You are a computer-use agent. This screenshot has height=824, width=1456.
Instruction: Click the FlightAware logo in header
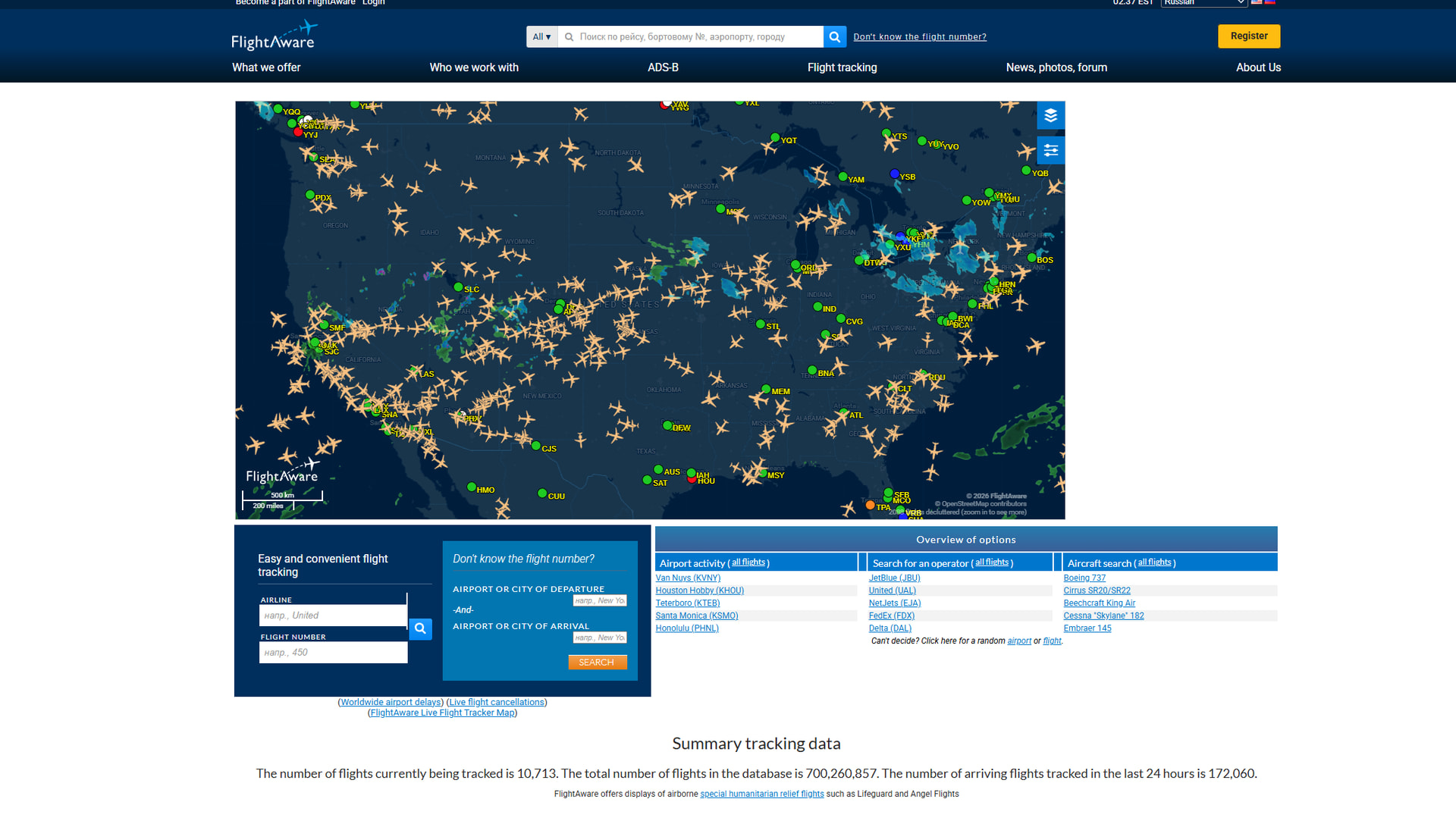[274, 36]
